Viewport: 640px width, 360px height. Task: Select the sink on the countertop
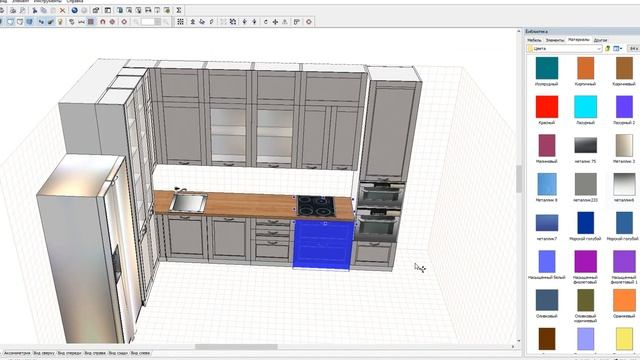click(x=188, y=203)
